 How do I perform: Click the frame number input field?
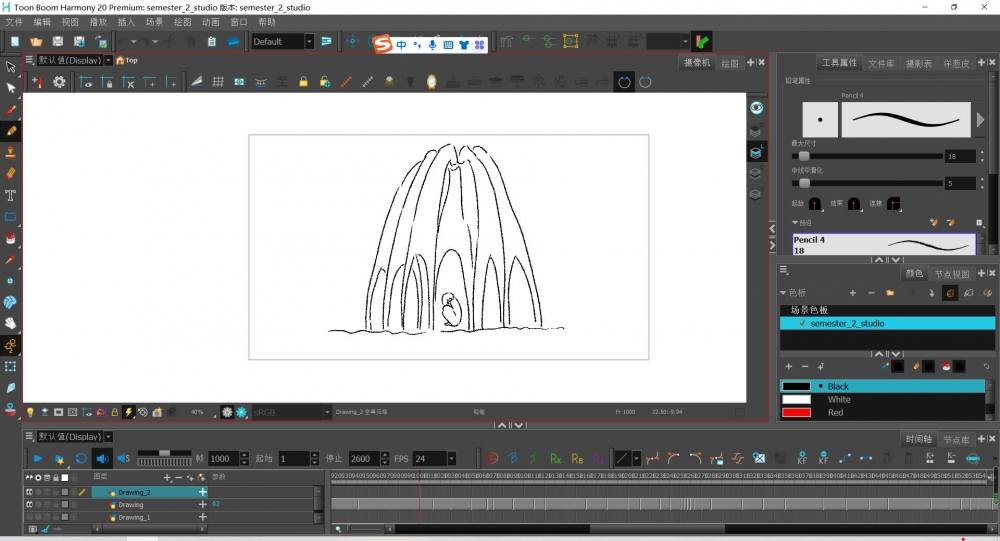[222, 459]
